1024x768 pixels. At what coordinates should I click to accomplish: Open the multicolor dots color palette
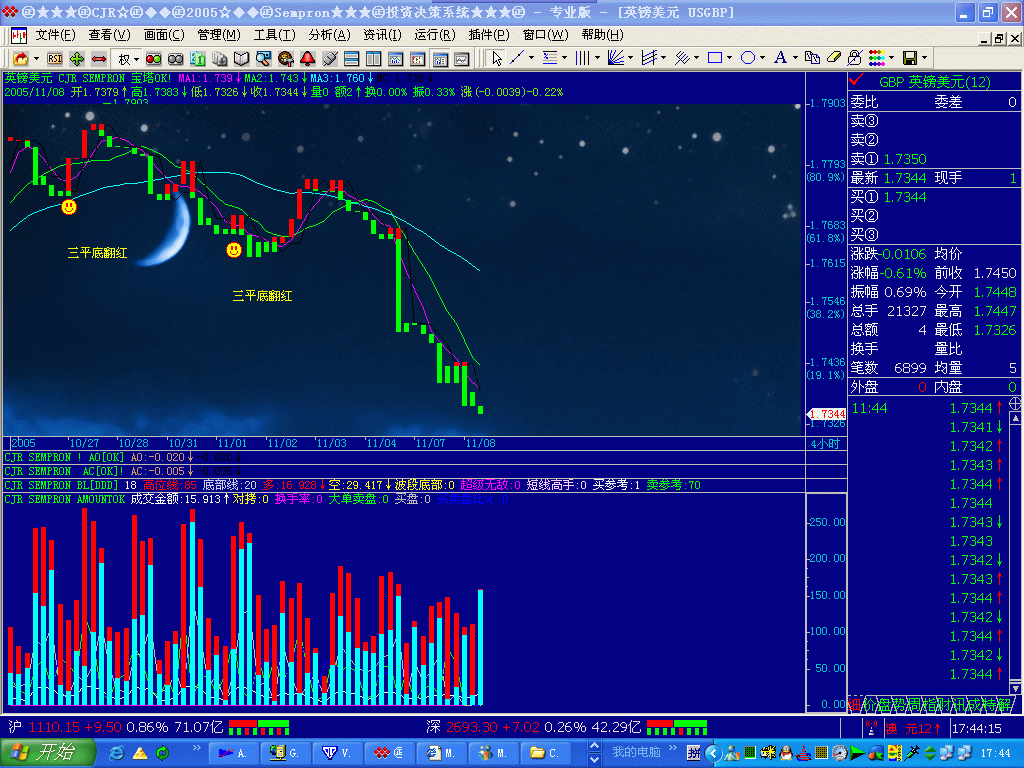tap(877, 58)
